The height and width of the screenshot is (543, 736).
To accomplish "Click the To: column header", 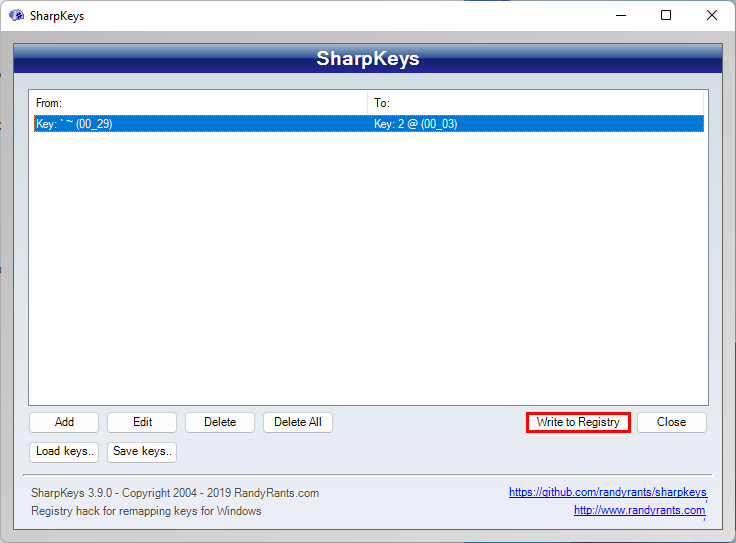I will coord(535,103).
